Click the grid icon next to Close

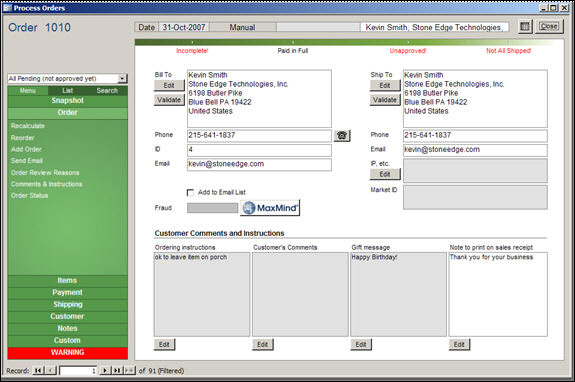coord(525,26)
